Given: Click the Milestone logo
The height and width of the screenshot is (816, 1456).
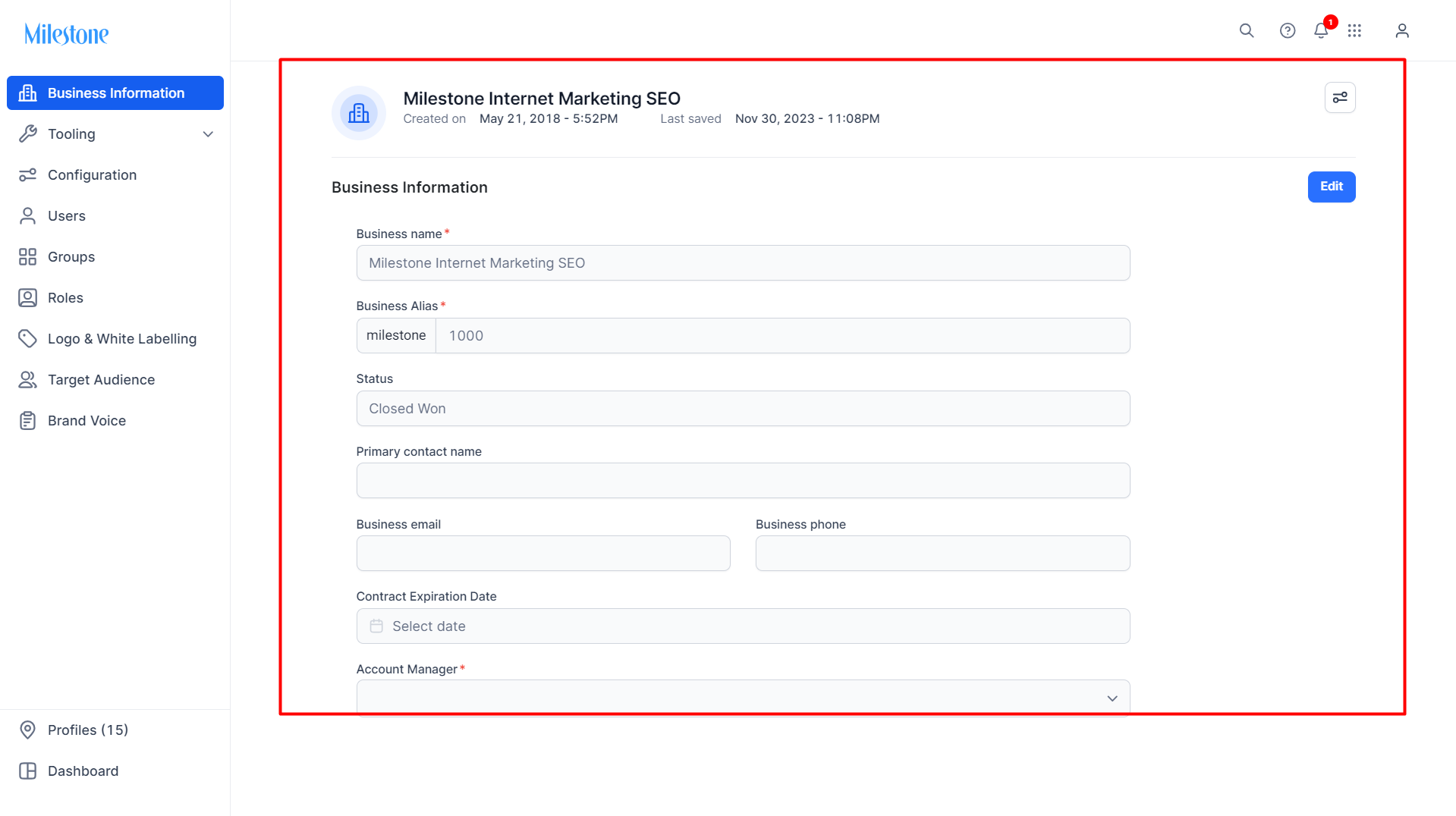Looking at the screenshot, I should 67,34.
